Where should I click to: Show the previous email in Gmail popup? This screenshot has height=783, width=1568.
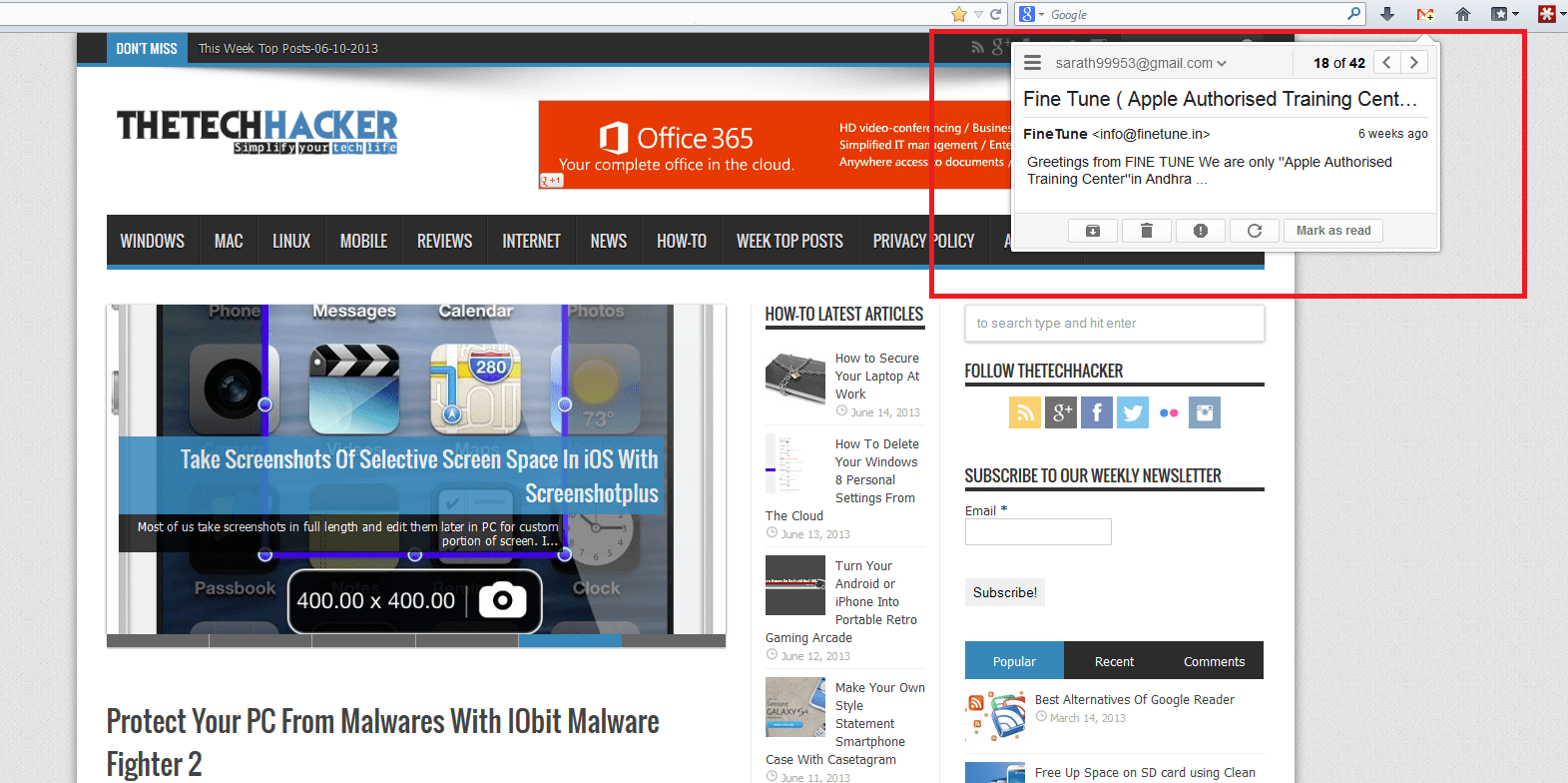tap(1387, 62)
